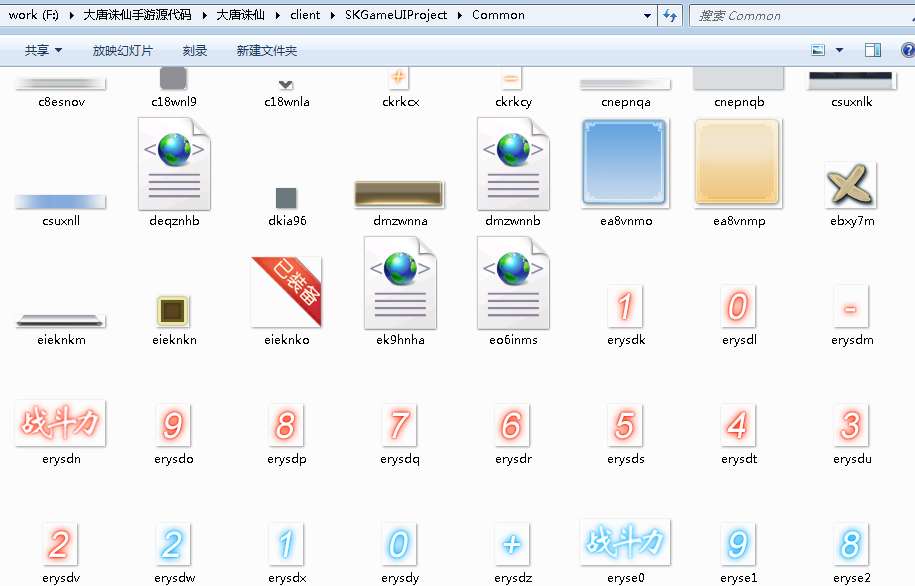Select the eieknkn brown square icon
The height and width of the screenshot is (586, 915).
coord(174,311)
